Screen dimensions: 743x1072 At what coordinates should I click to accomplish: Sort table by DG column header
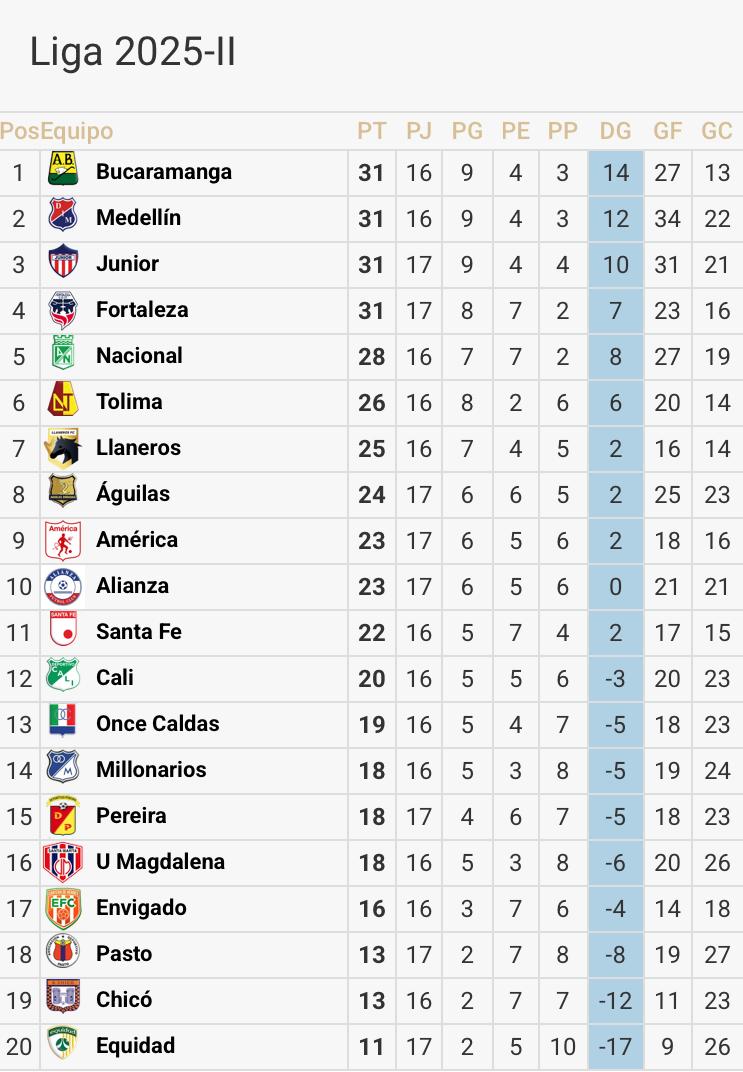point(615,131)
